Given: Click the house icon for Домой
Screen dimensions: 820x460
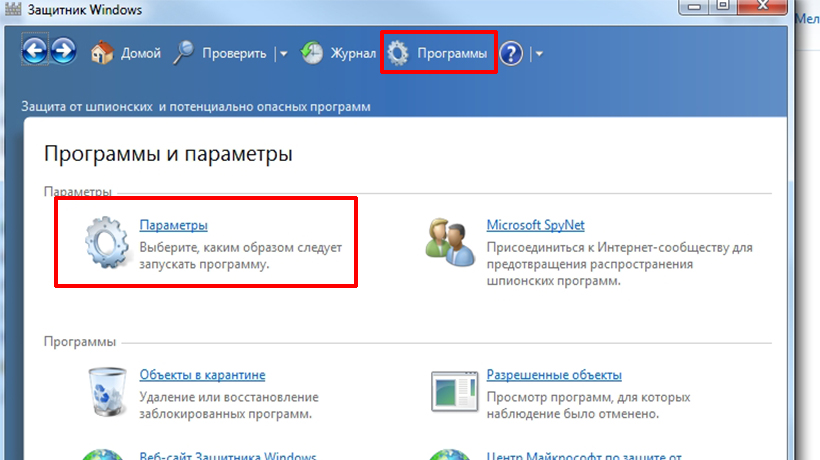Looking at the screenshot, I should (102, 53).
